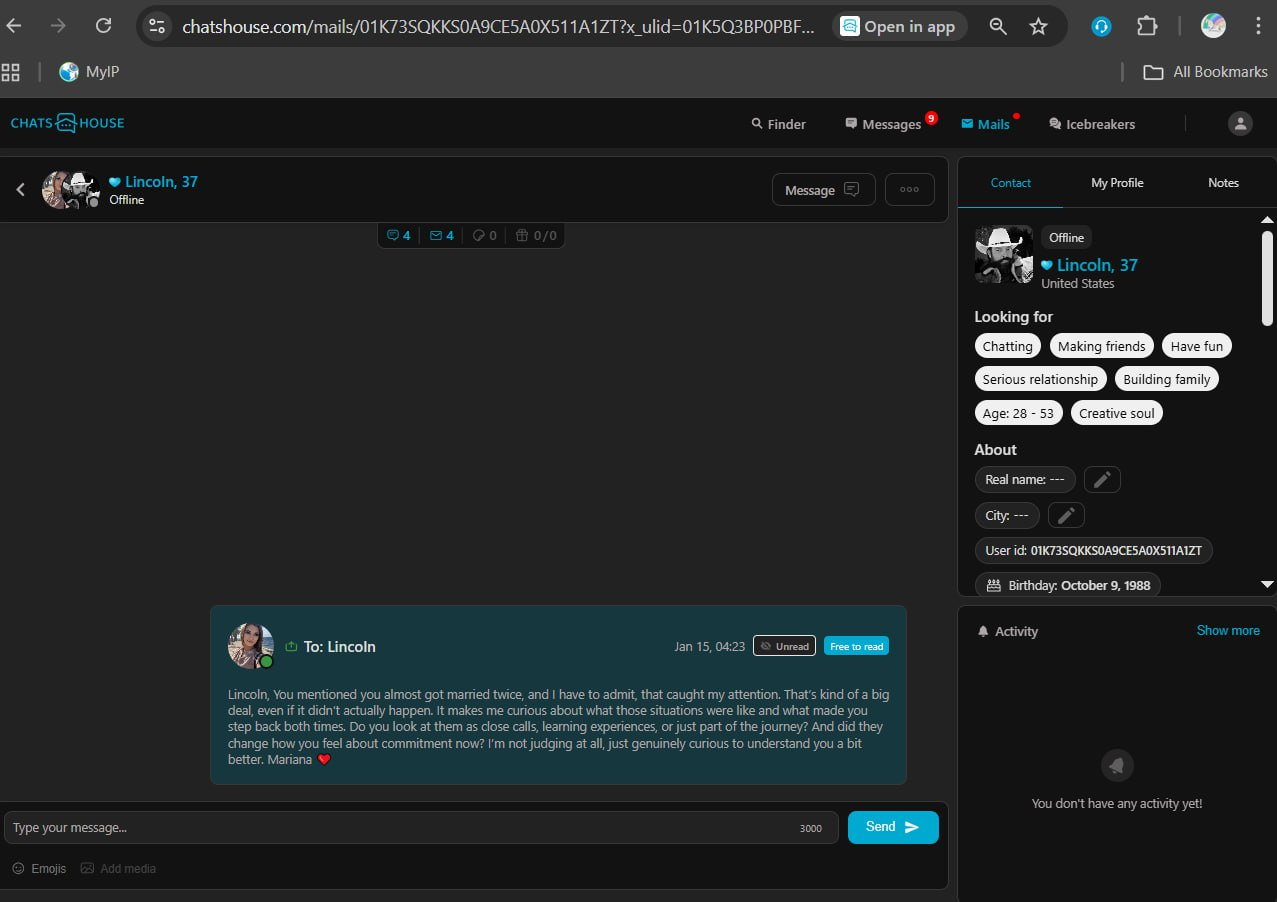Focus the Type your message field

[421, 827]
